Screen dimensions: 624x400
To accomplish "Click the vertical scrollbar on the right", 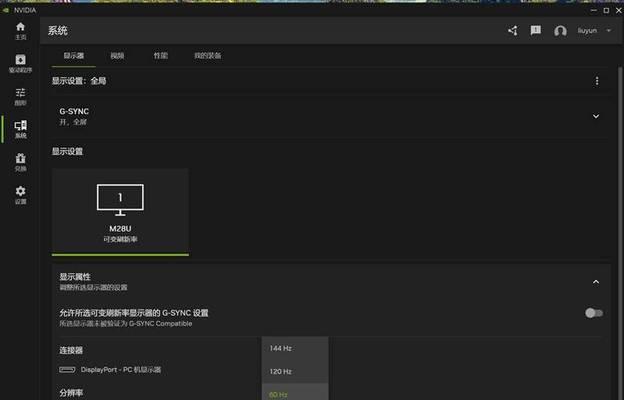I will pos(620,233).
